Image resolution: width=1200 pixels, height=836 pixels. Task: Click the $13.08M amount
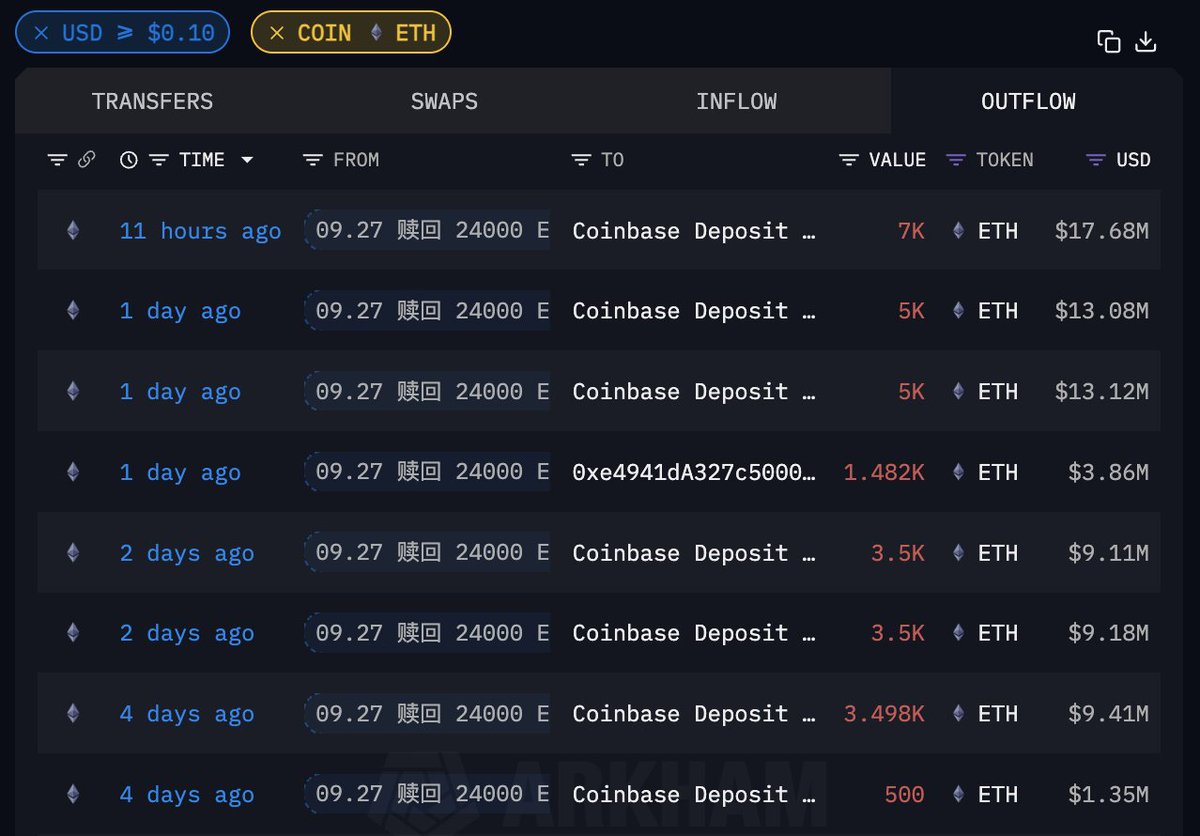point(1101,311)
